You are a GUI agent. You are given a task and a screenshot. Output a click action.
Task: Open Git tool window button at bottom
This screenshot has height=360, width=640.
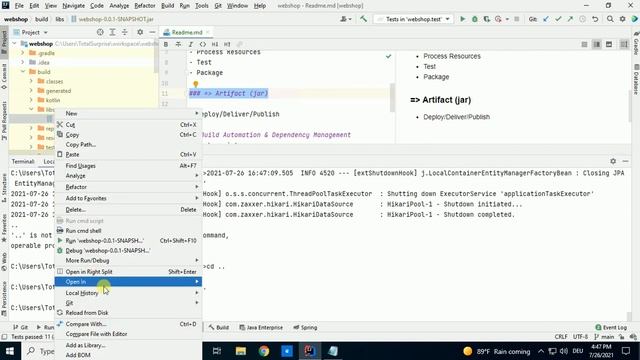(20, 327)
